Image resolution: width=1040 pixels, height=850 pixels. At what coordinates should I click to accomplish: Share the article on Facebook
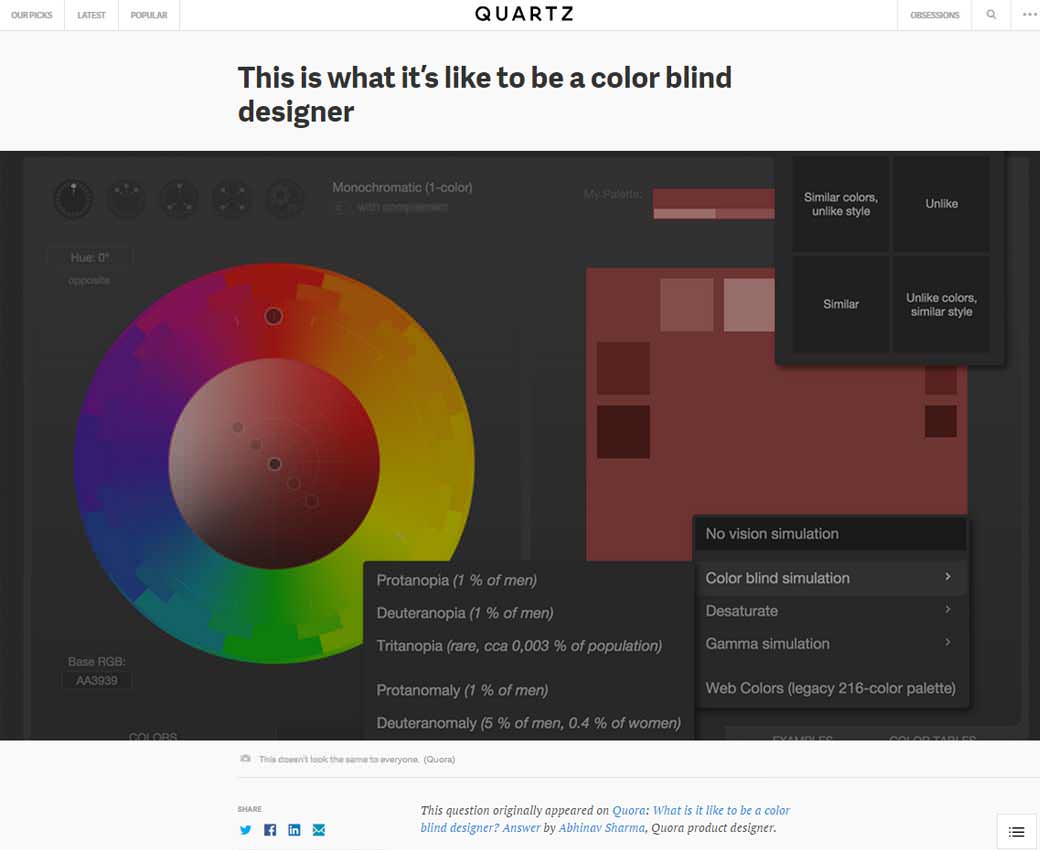269,830
